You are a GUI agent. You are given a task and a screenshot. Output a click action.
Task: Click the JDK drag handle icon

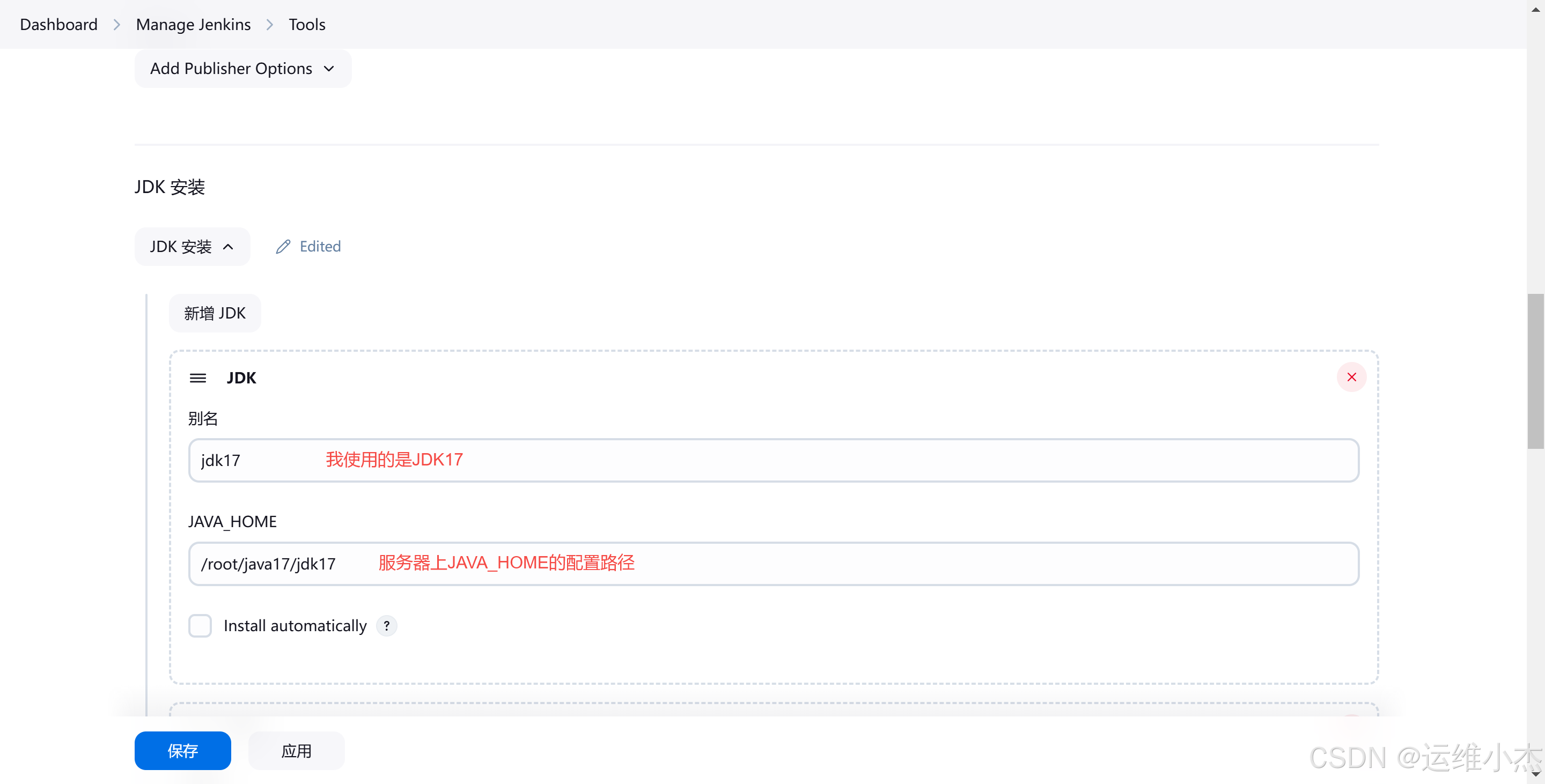(x=198, y=378)
